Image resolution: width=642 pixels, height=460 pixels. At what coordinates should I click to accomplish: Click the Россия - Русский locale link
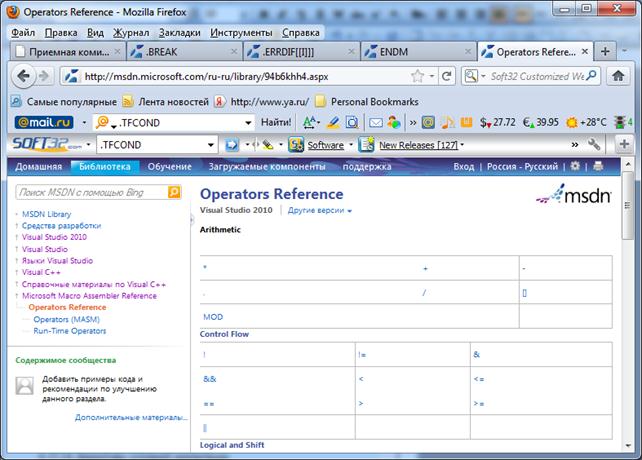pyautogui.click(x=522, y=166)
